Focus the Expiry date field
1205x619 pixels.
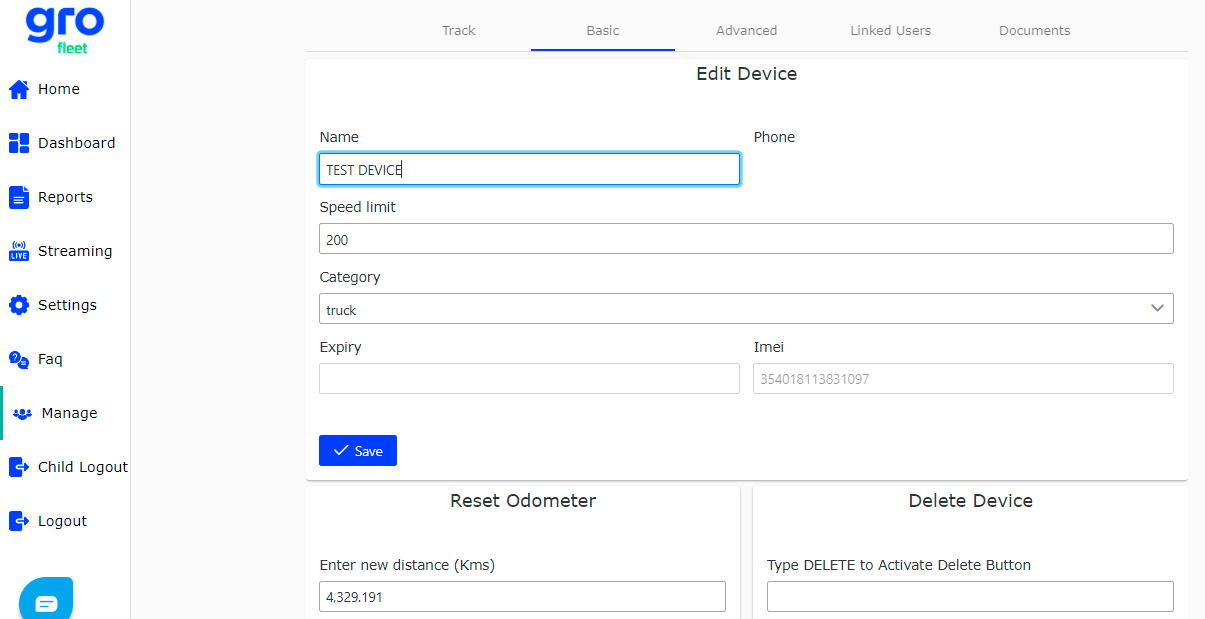[x=529, y=379]
